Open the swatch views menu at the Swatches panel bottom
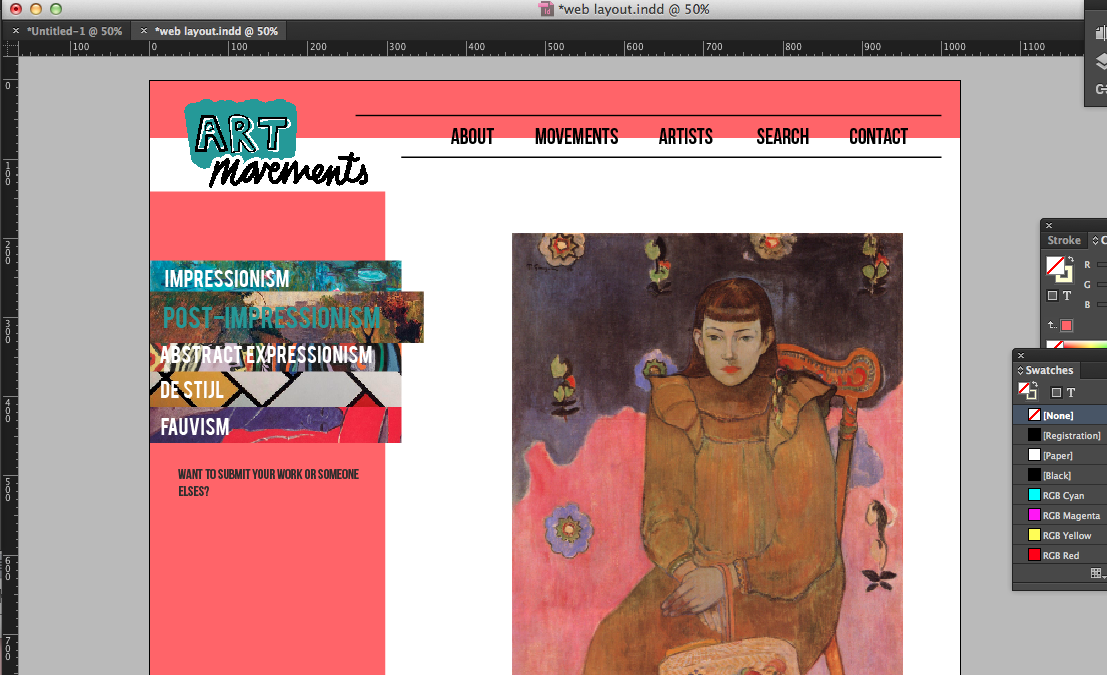The width and height of the screenshot is (1107, 675). tap(1097, 573)
